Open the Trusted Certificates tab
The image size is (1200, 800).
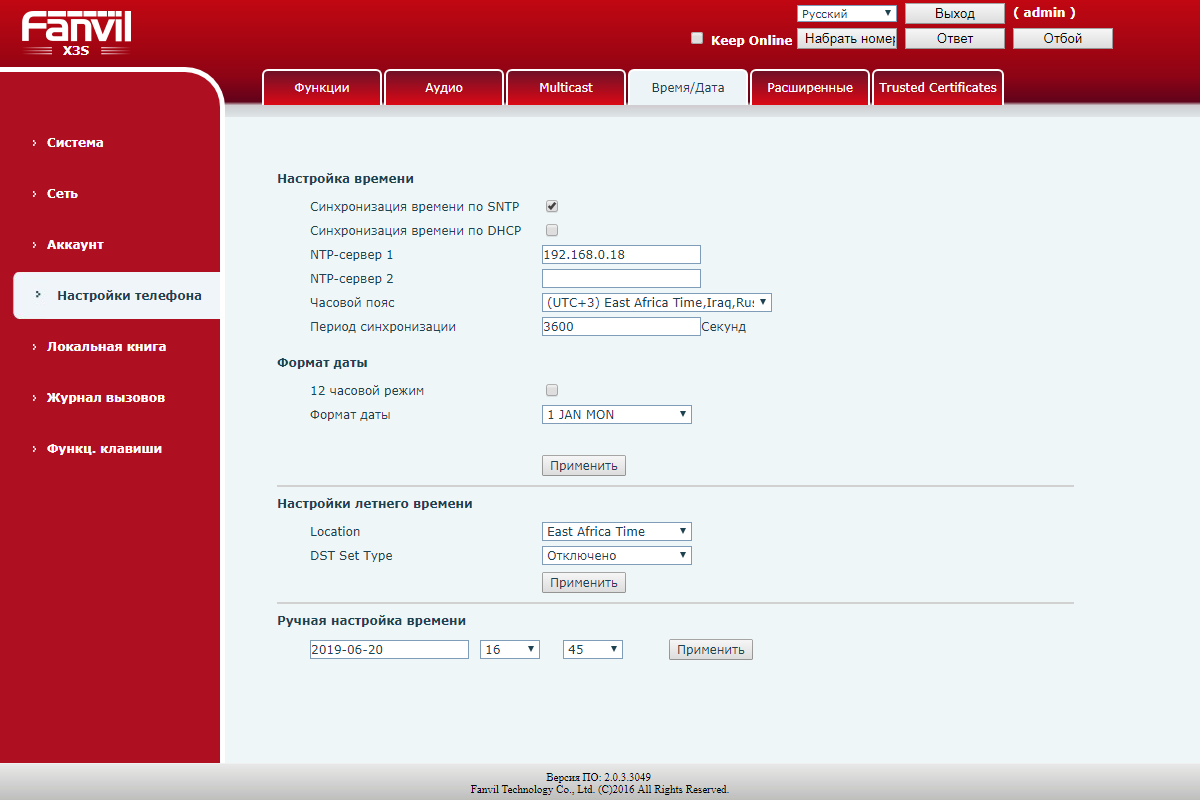(x=937, y=88)
